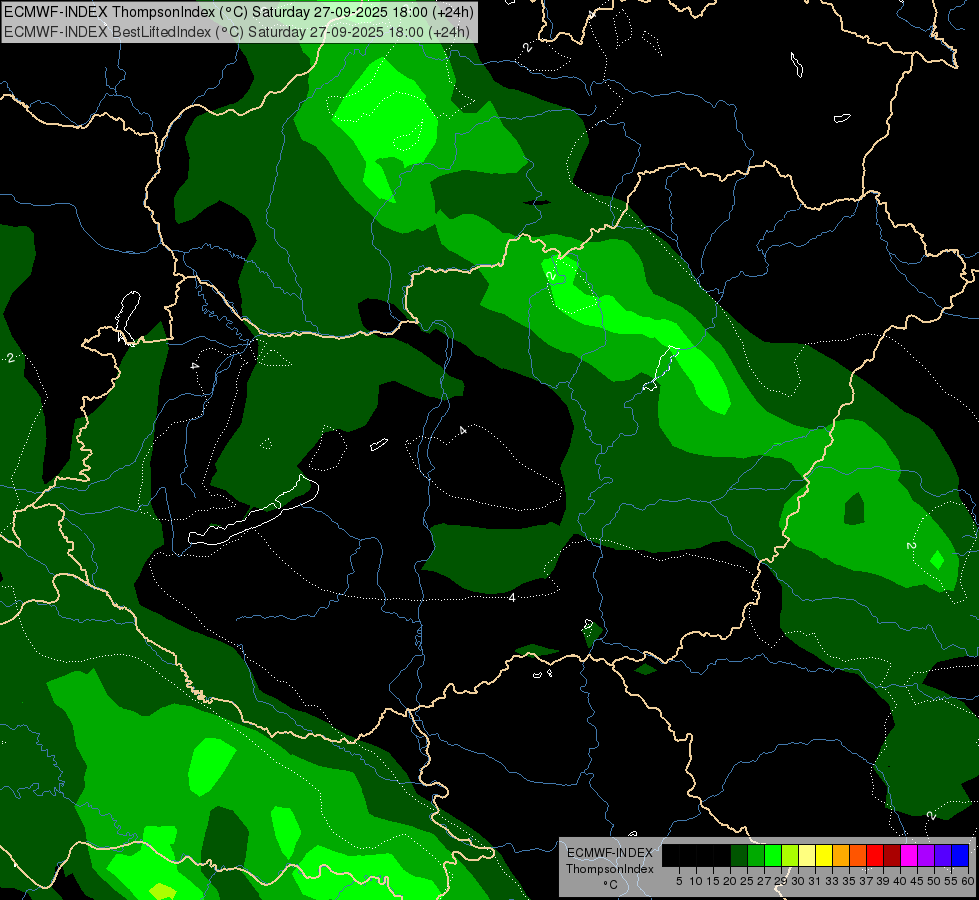Select the bright yellow 31–33 legend swatch
The image size is (979, 900).
[x=824, y=855]
